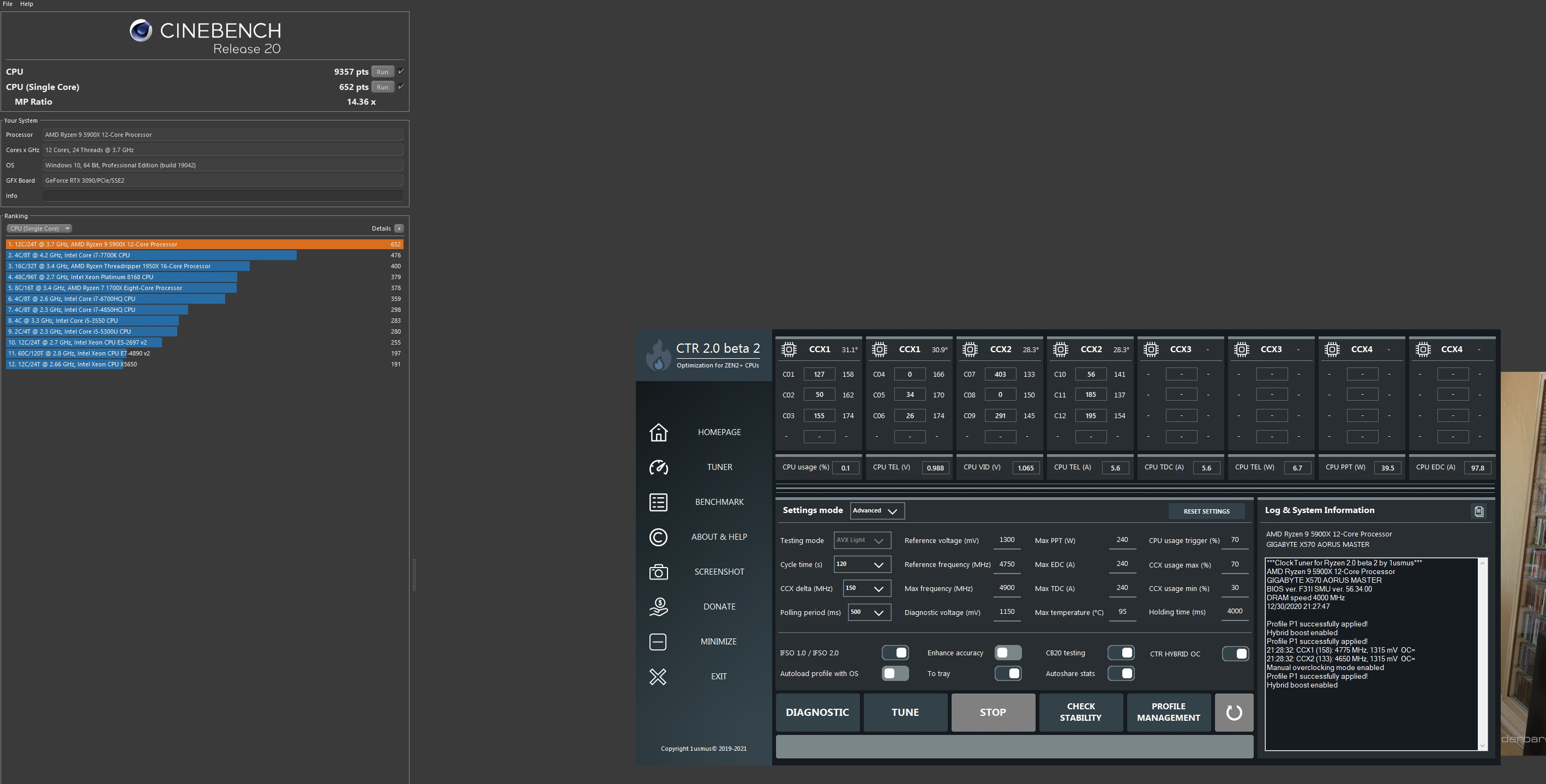Open Settings mode Advanced dropdown
This screenshot has width=1546, height=784.
(877, 511)
